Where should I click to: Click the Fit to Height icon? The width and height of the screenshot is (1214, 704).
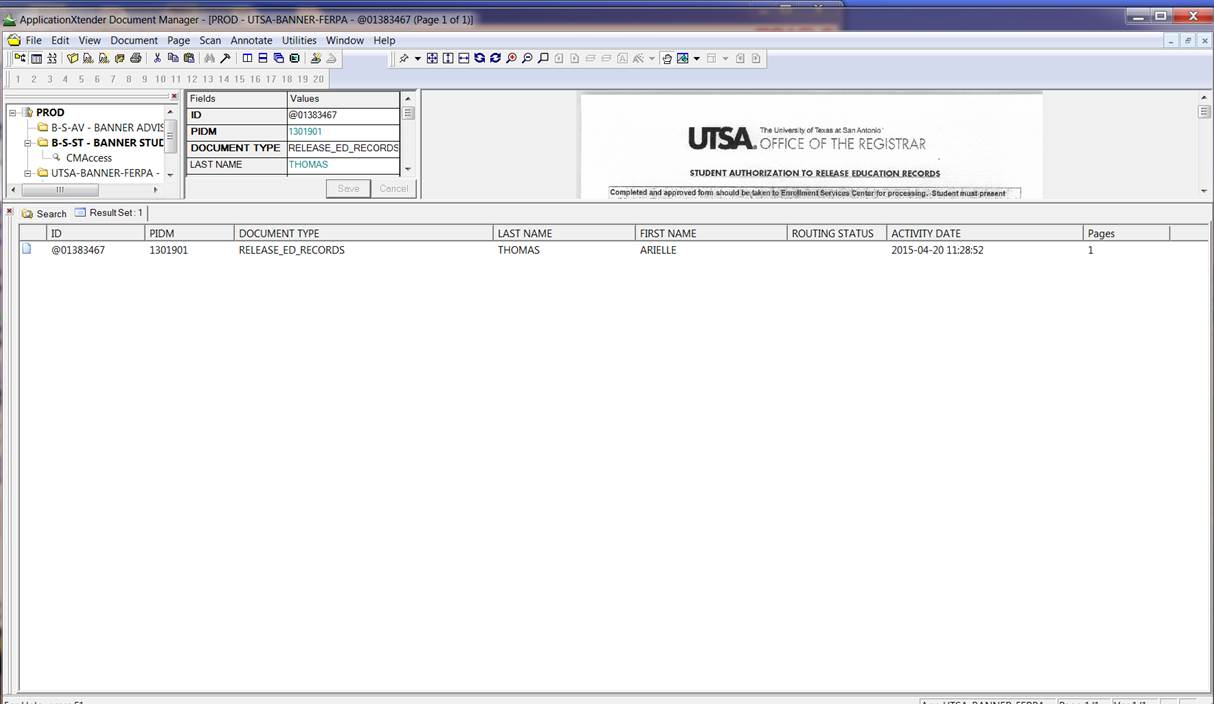tap(448, 59)
